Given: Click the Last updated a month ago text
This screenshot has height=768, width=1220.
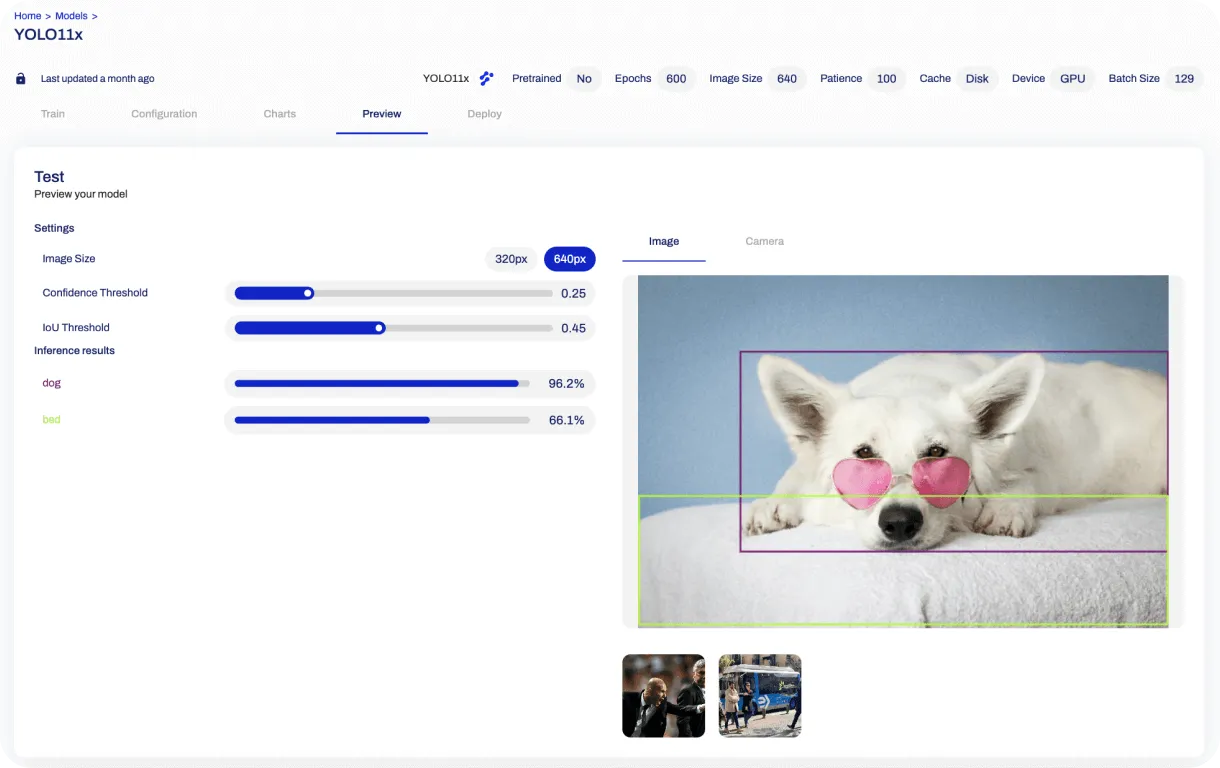Looking at the screenshot, I should coord(97,79).
